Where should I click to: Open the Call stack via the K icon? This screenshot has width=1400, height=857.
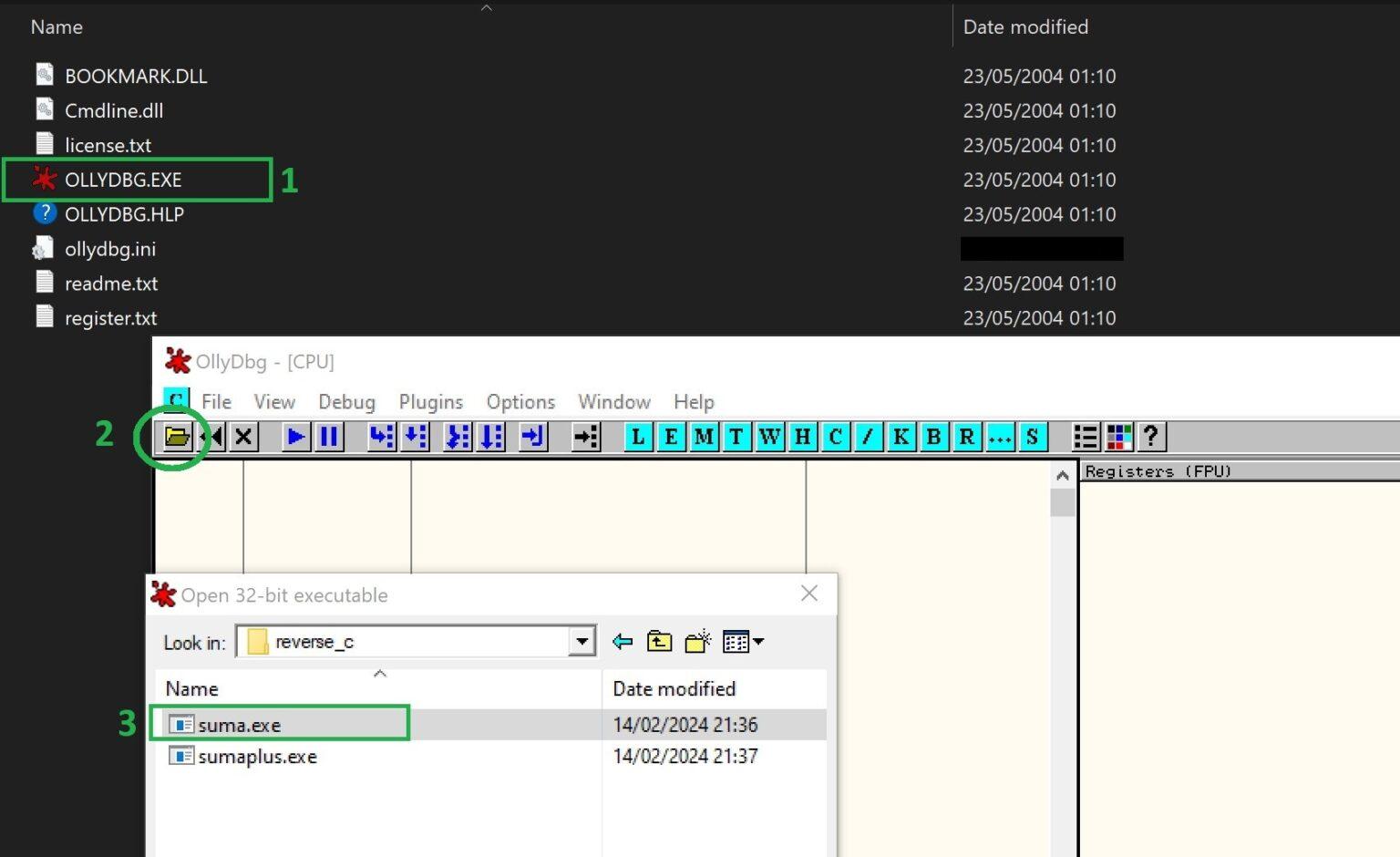901,437
